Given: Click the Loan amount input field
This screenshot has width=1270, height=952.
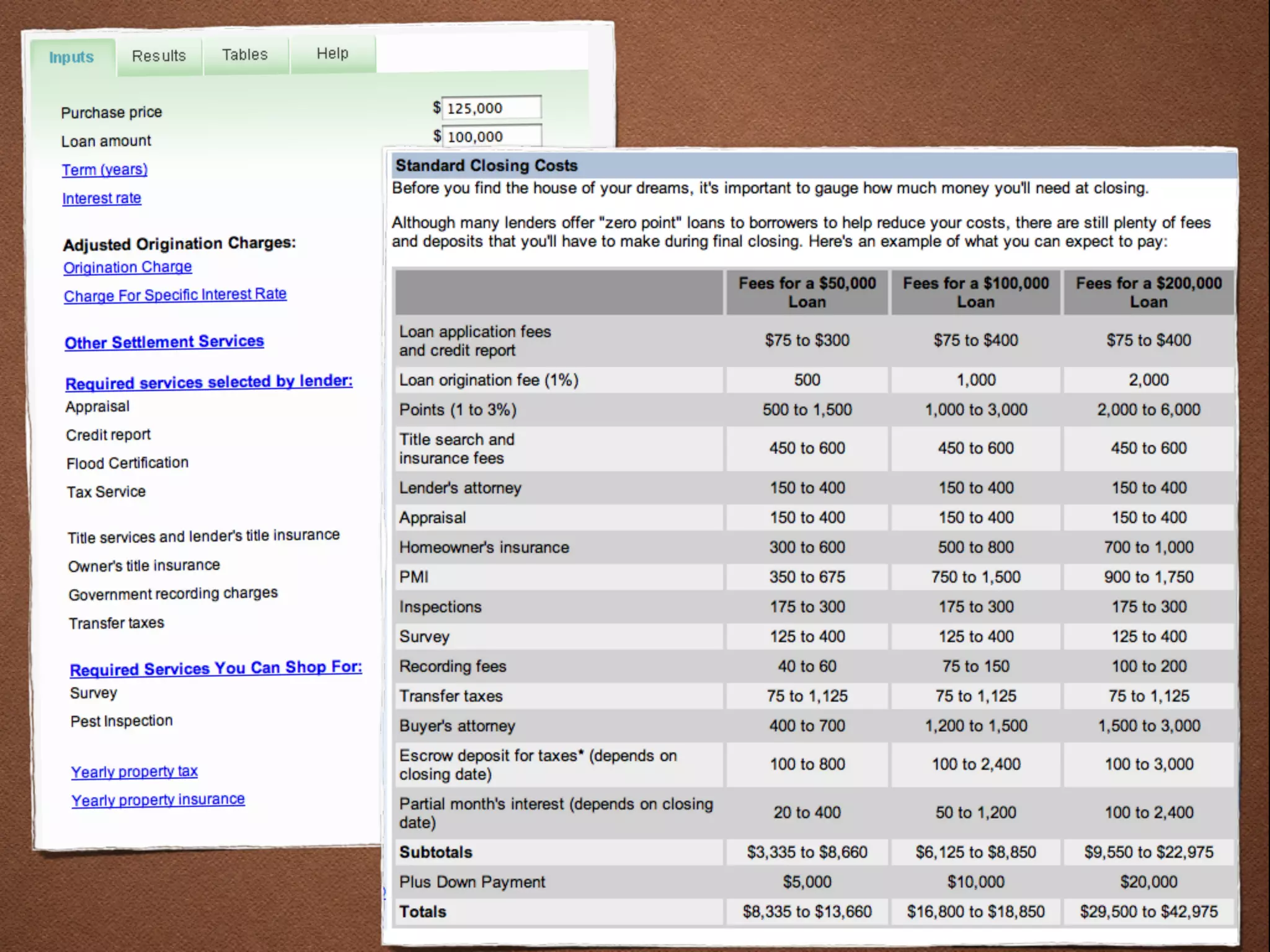Looking at the screenshot, I should [x=491, y=136].
